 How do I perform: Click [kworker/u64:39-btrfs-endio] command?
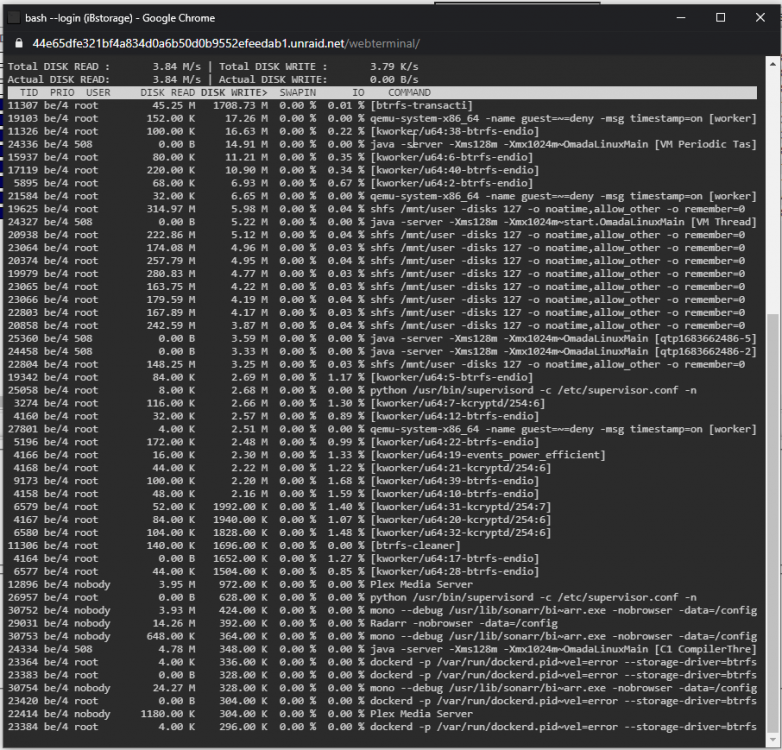[455, 481]
